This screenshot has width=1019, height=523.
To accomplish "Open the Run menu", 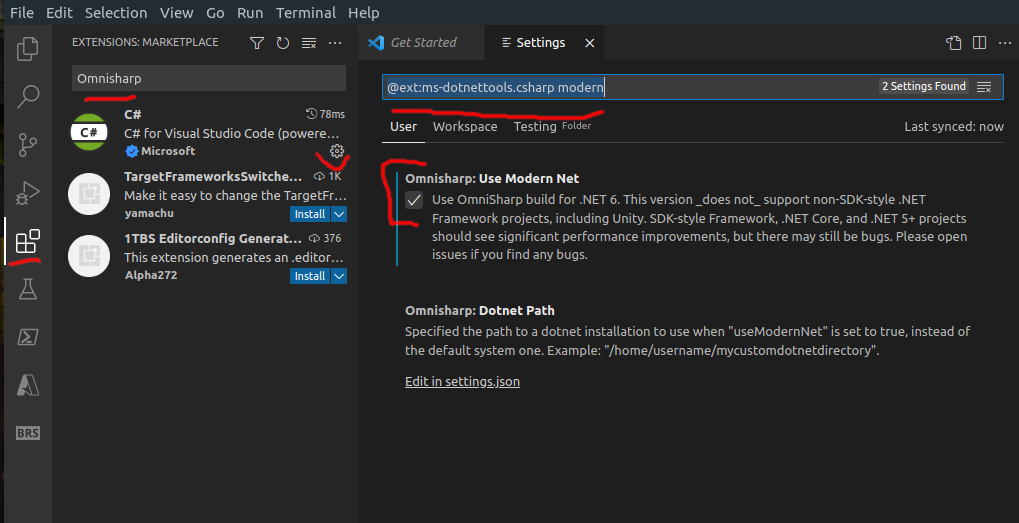I will (x=250, y=13).
